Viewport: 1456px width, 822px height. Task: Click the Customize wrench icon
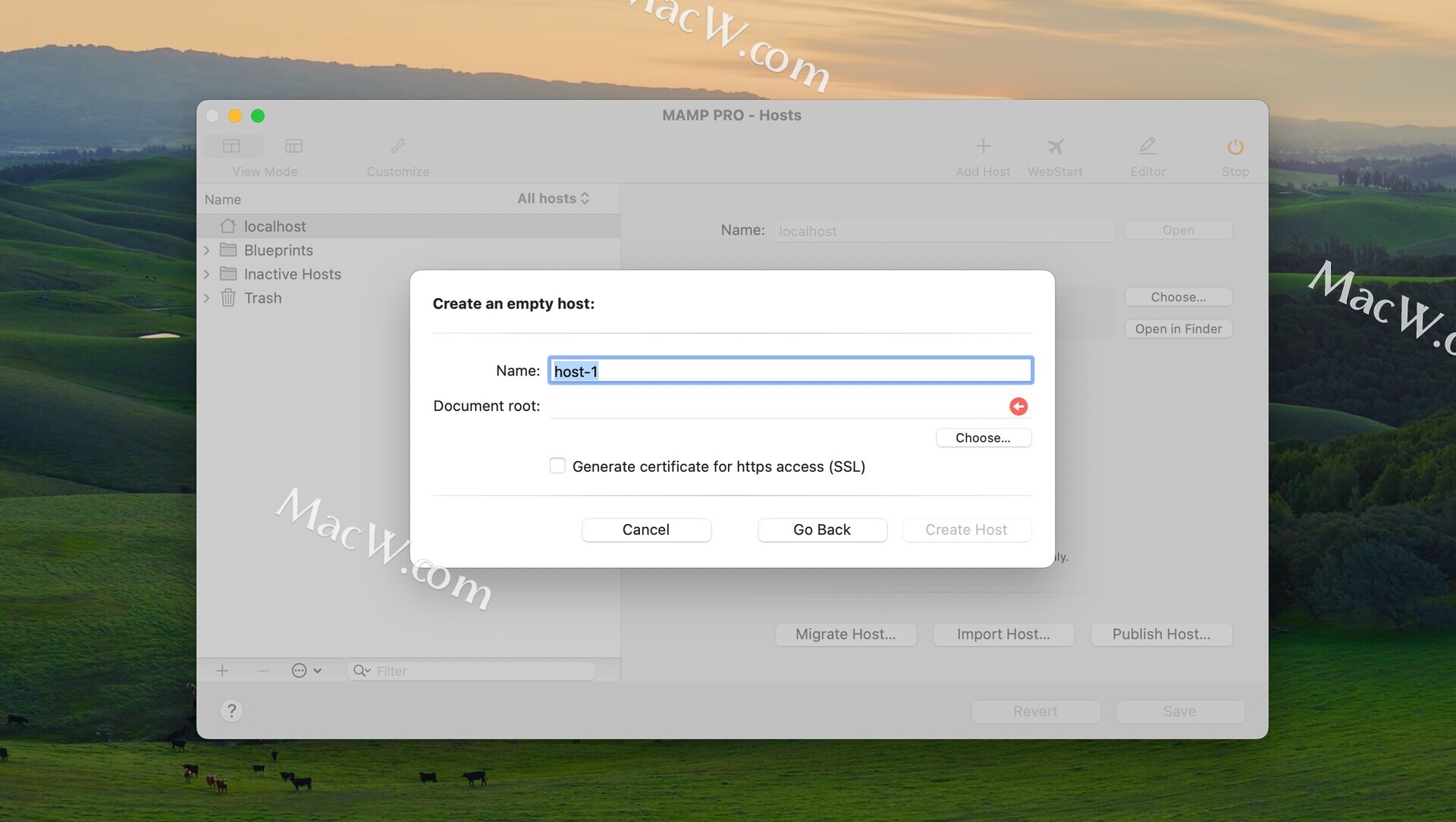coord(398,146)
